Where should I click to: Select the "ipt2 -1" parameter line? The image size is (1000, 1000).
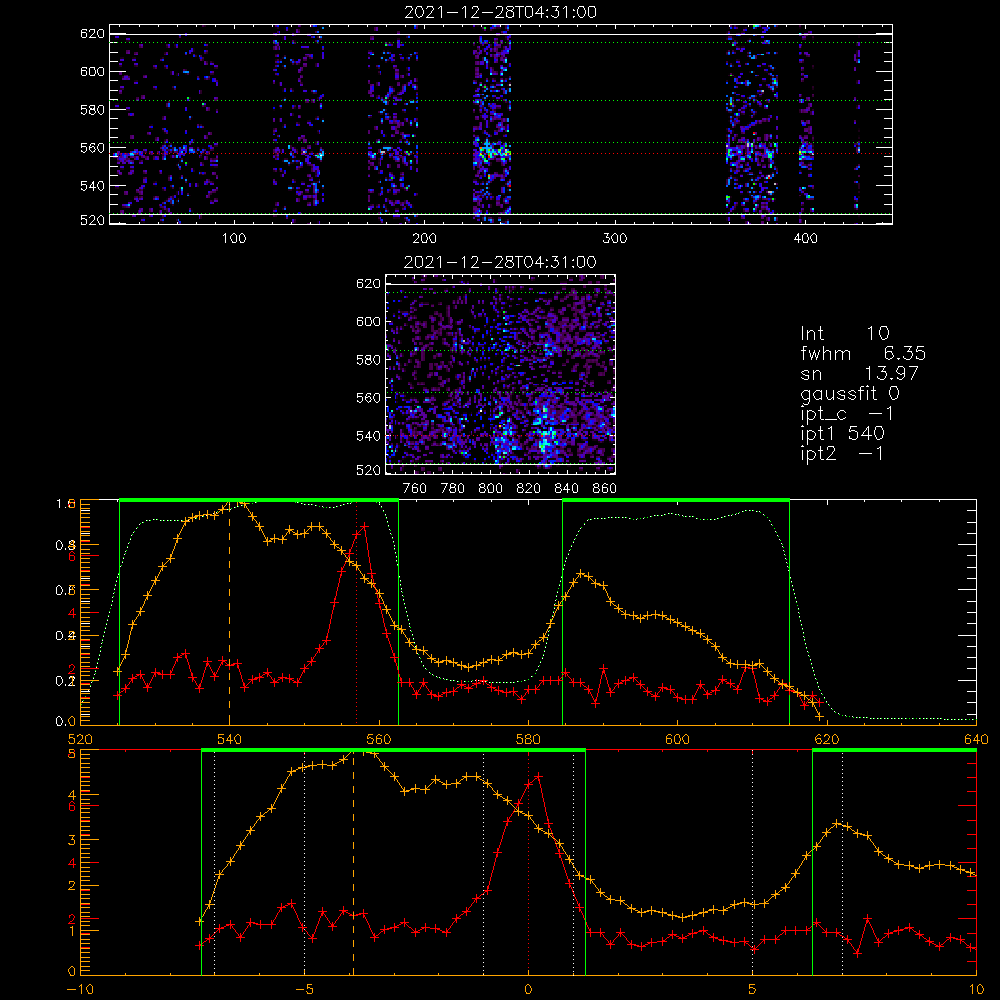point(842,454)
